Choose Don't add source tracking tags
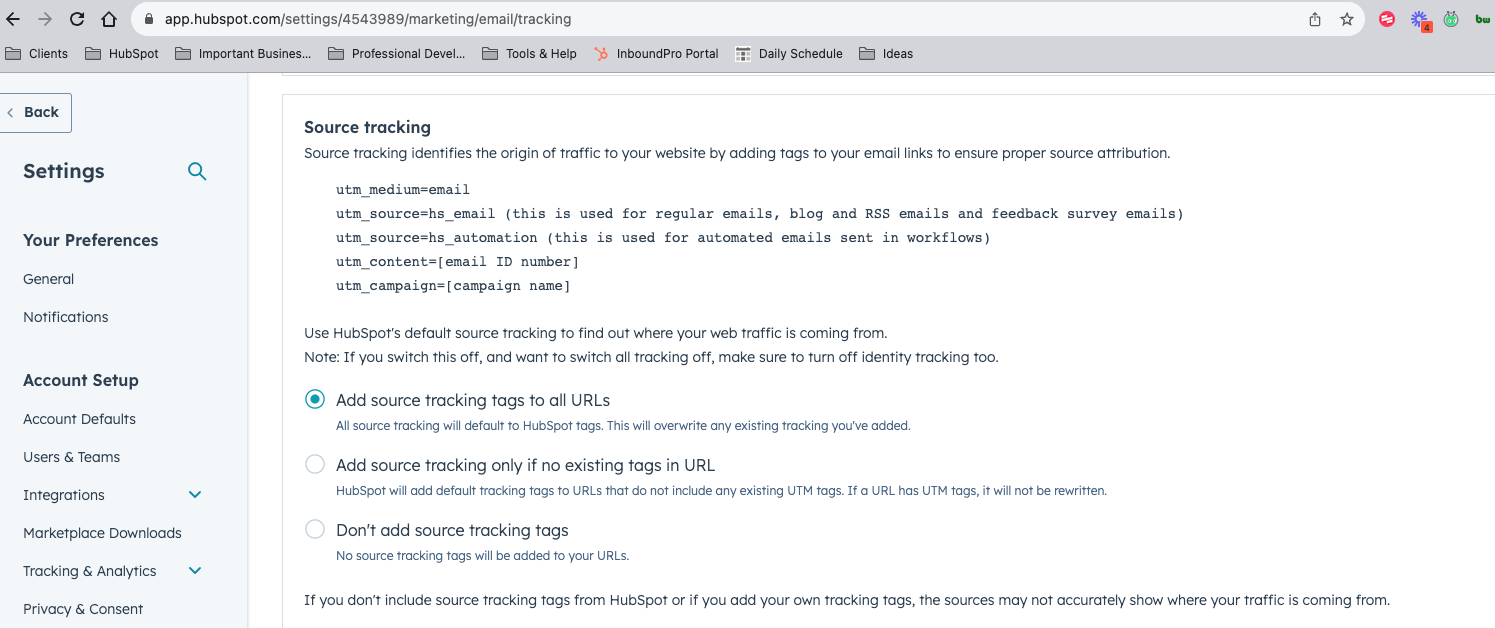1495x628 pixels. (x=315, y=529)
